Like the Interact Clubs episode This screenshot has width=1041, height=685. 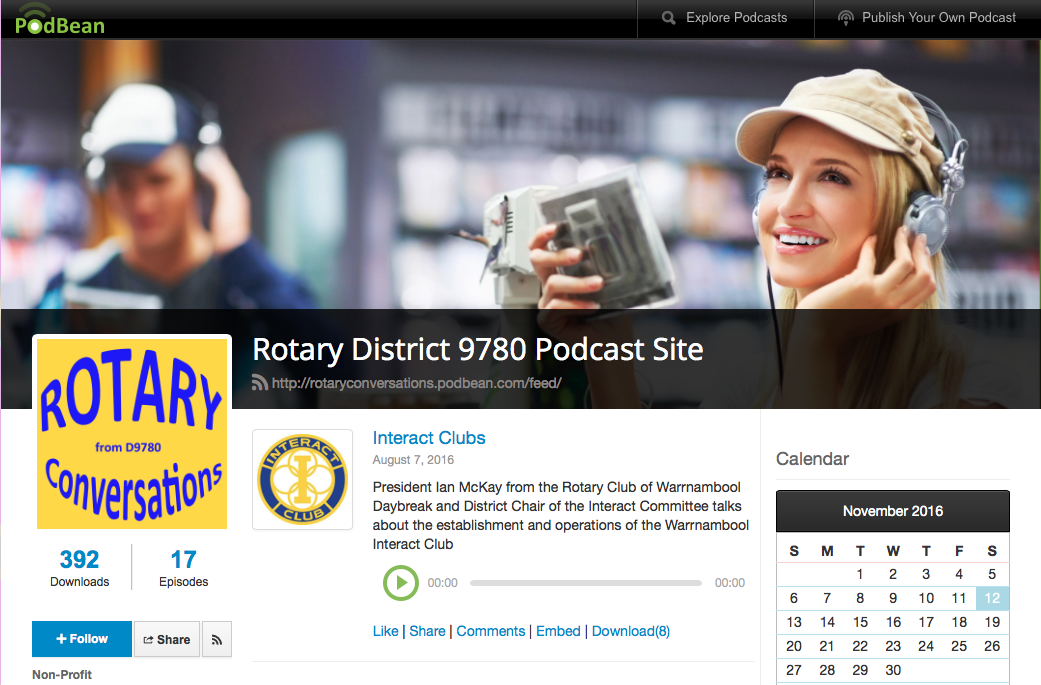(x=385, y=631)
